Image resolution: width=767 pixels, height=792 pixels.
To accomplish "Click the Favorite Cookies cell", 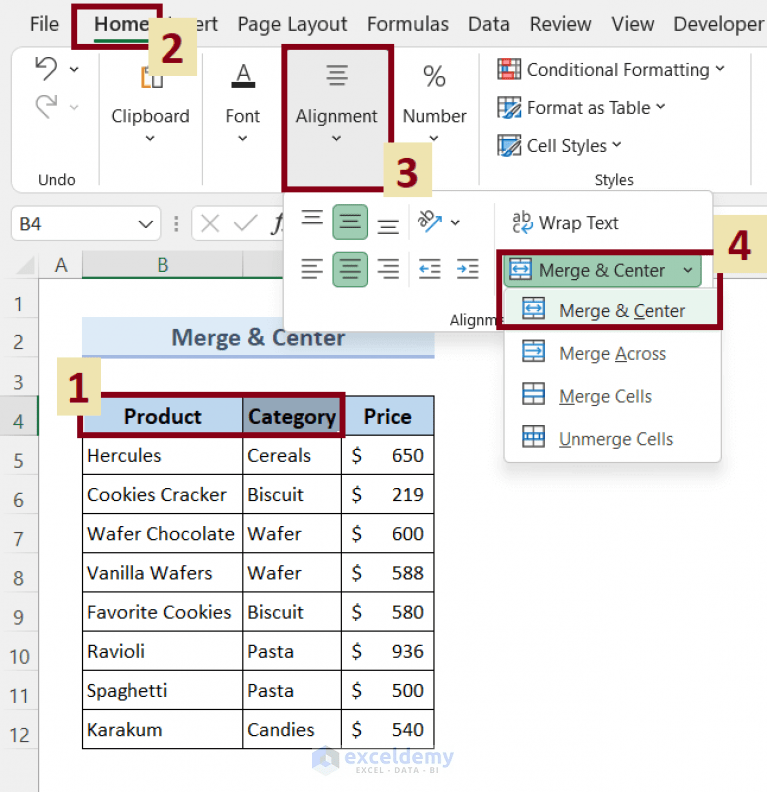I will click(163, 612).
